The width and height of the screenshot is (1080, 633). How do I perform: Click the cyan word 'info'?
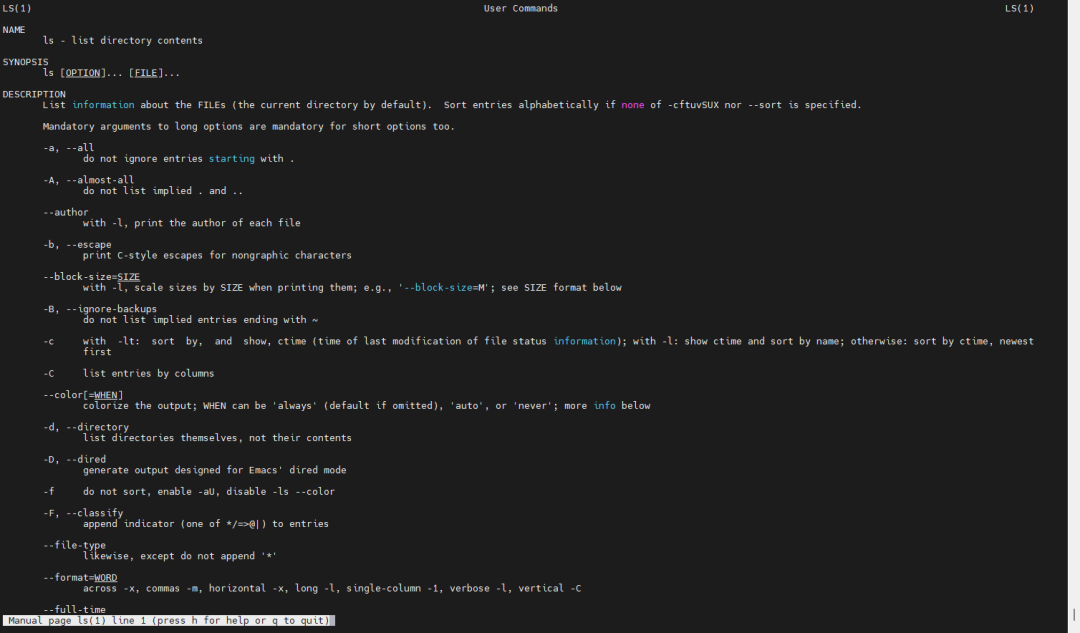[x=605, y=406]
